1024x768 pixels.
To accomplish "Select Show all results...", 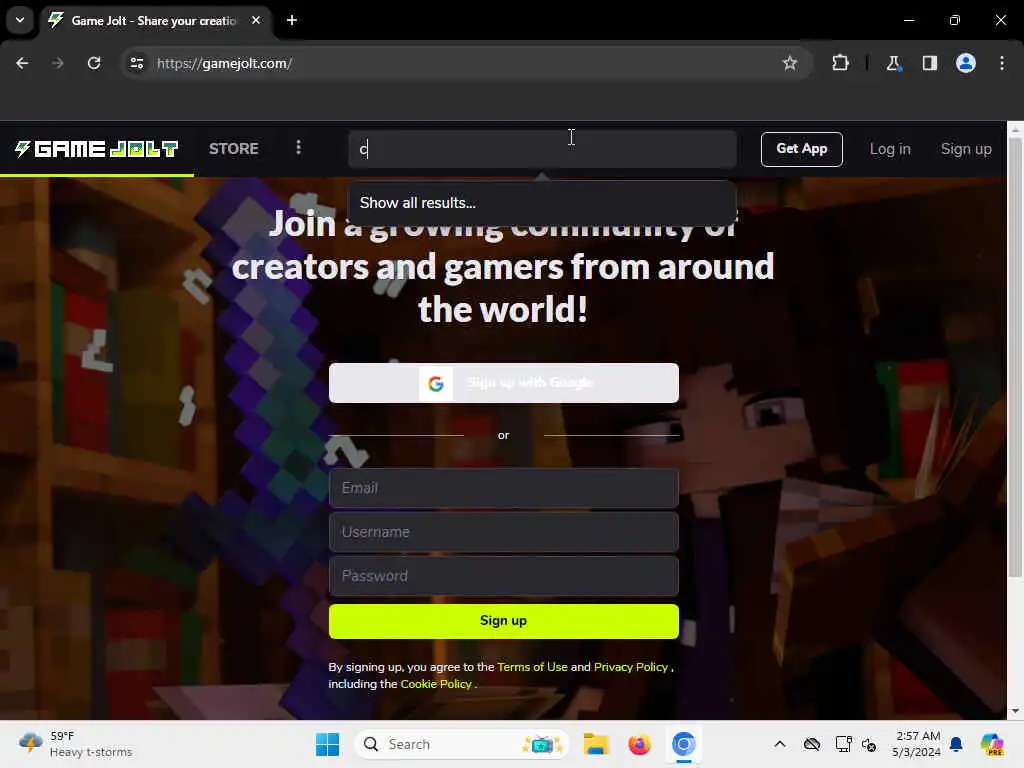I will click(x=542, y=202).
